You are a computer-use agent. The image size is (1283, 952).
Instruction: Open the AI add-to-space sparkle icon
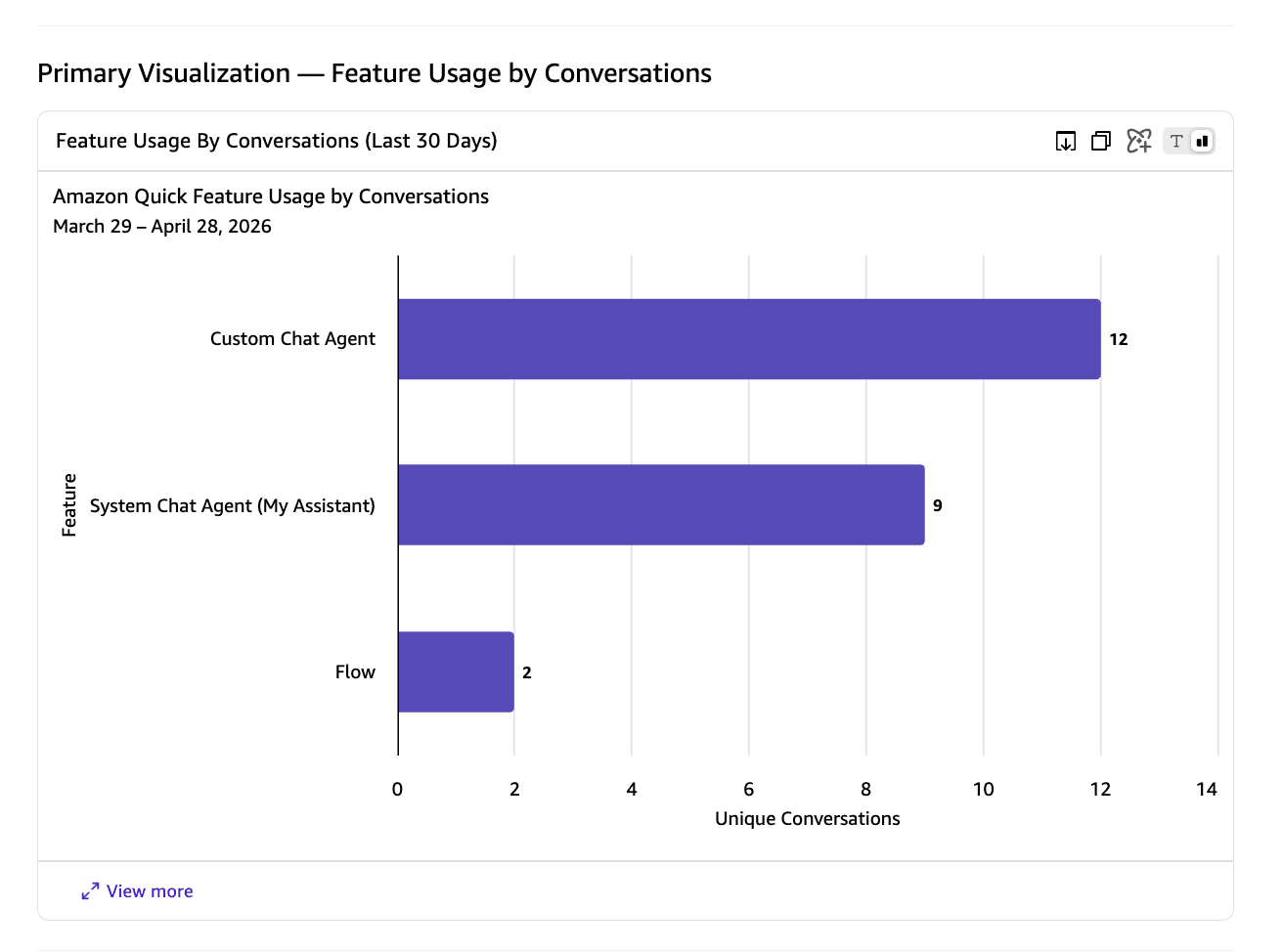1138,141
